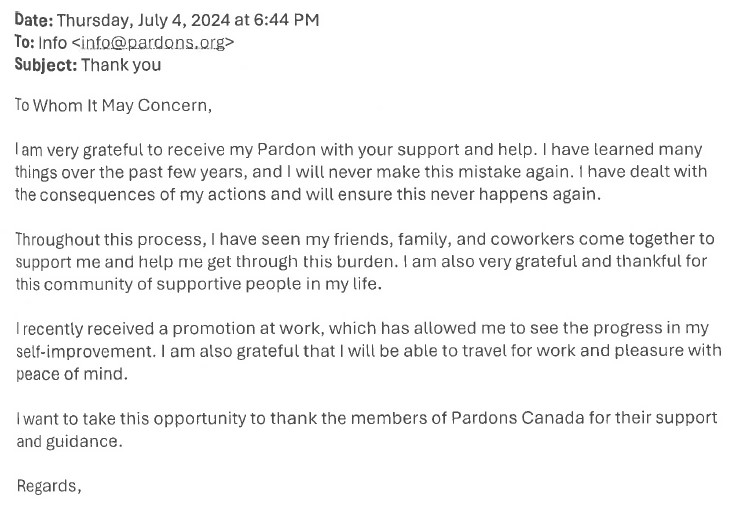744x510 pixels.
Task: Click the "6:44 PM" timestamp
Action: point(288,20)
